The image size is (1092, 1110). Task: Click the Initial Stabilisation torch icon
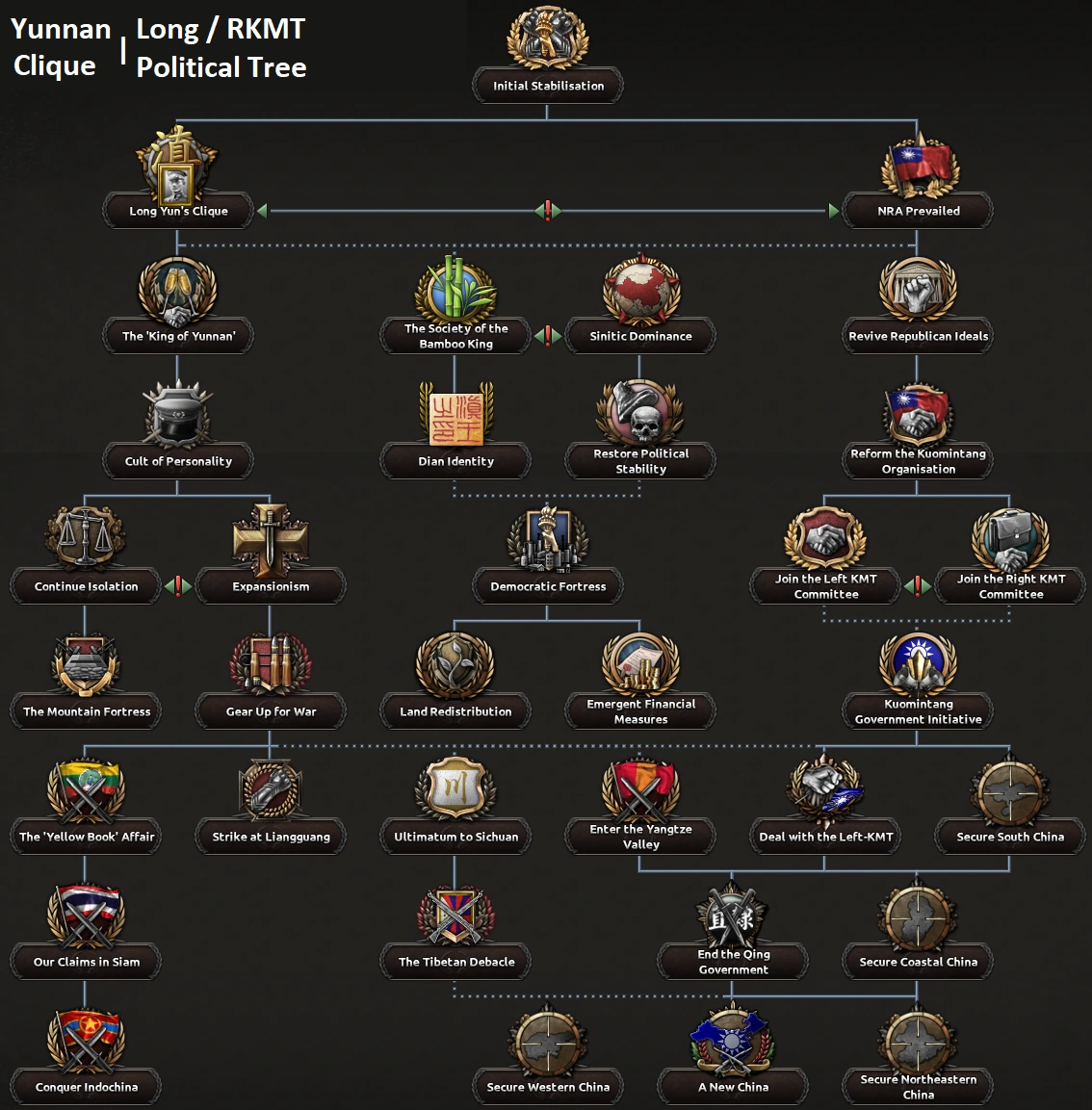(x=547, y=37)
